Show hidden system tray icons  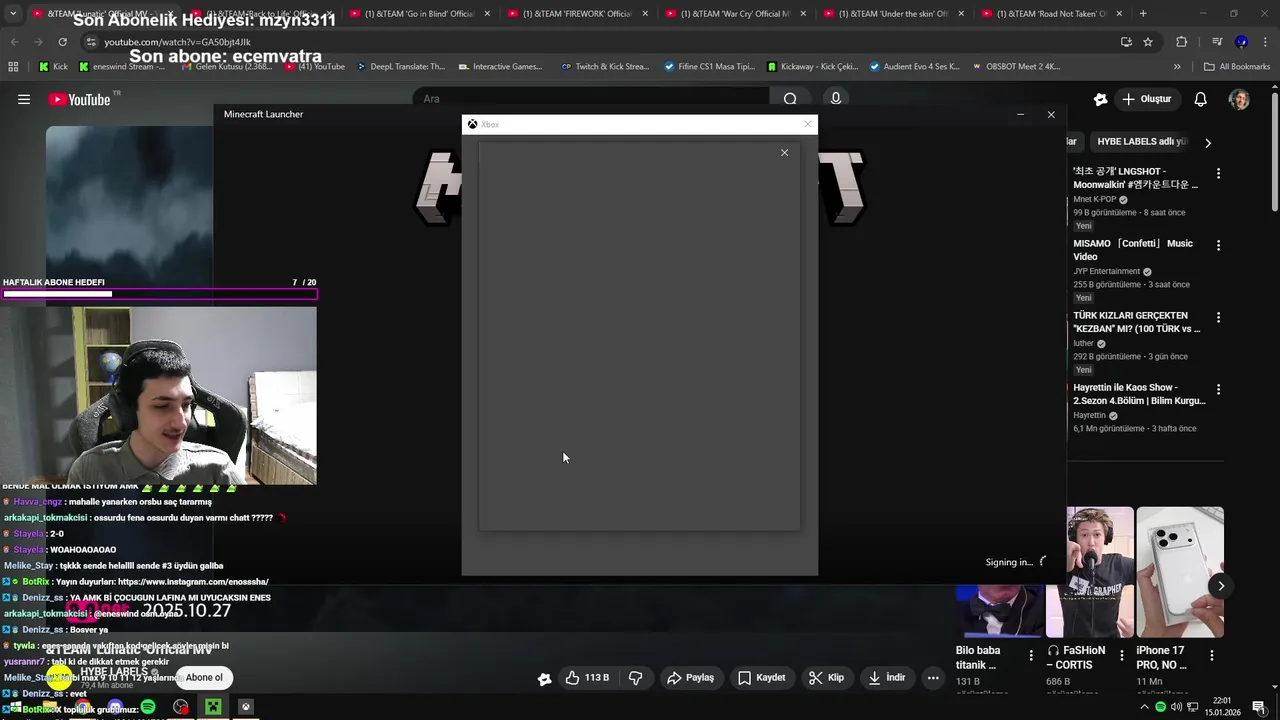(1144, 707)
